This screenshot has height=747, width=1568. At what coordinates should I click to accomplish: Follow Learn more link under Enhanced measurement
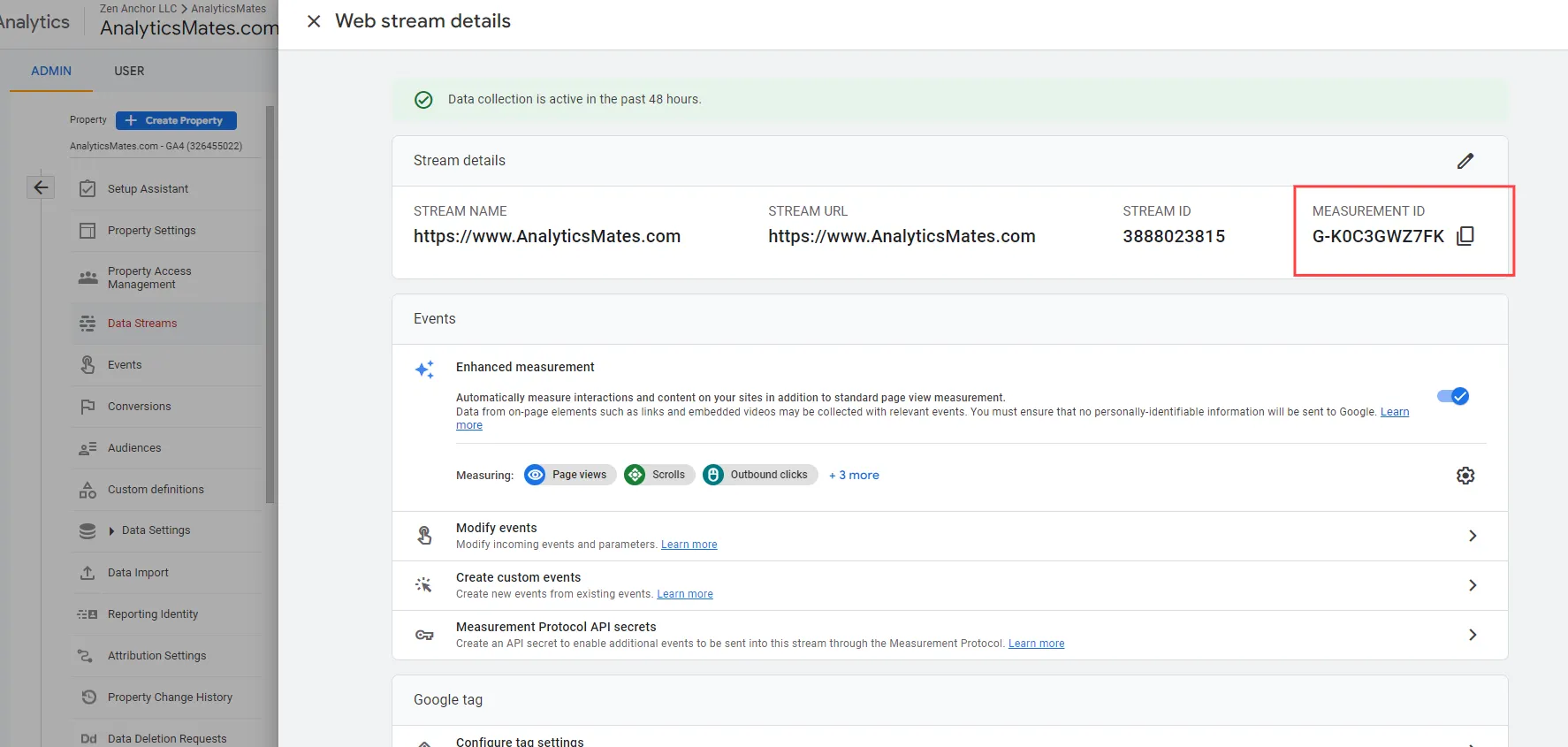pos(1395,412)
